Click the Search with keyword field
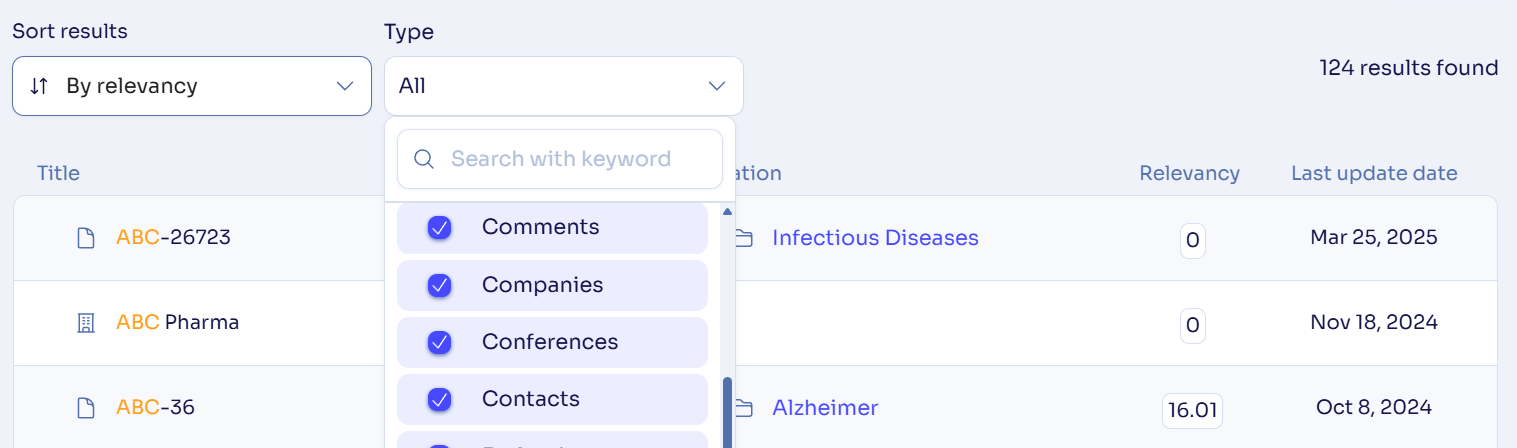 [560, 159]
